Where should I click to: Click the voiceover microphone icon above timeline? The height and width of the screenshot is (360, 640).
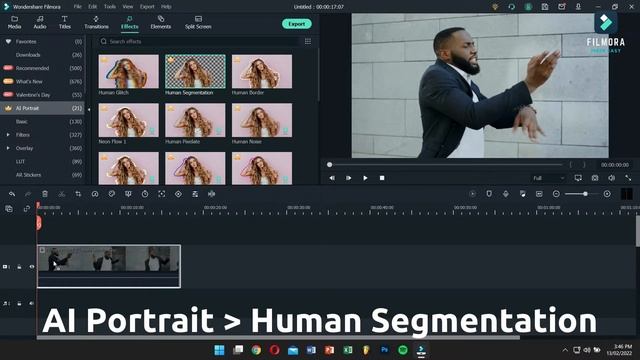506,194
